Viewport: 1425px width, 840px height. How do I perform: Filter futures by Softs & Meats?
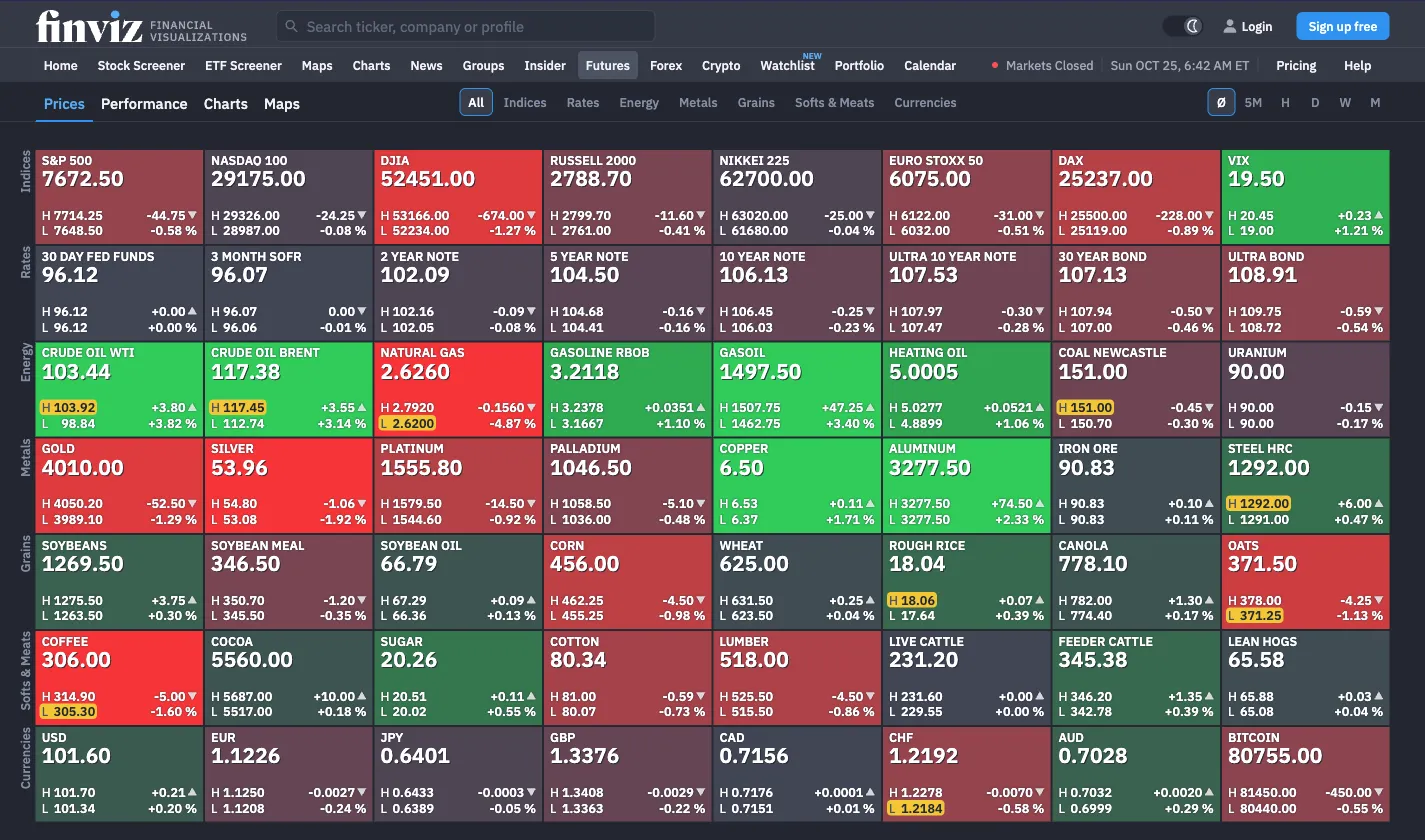[834, 103]
